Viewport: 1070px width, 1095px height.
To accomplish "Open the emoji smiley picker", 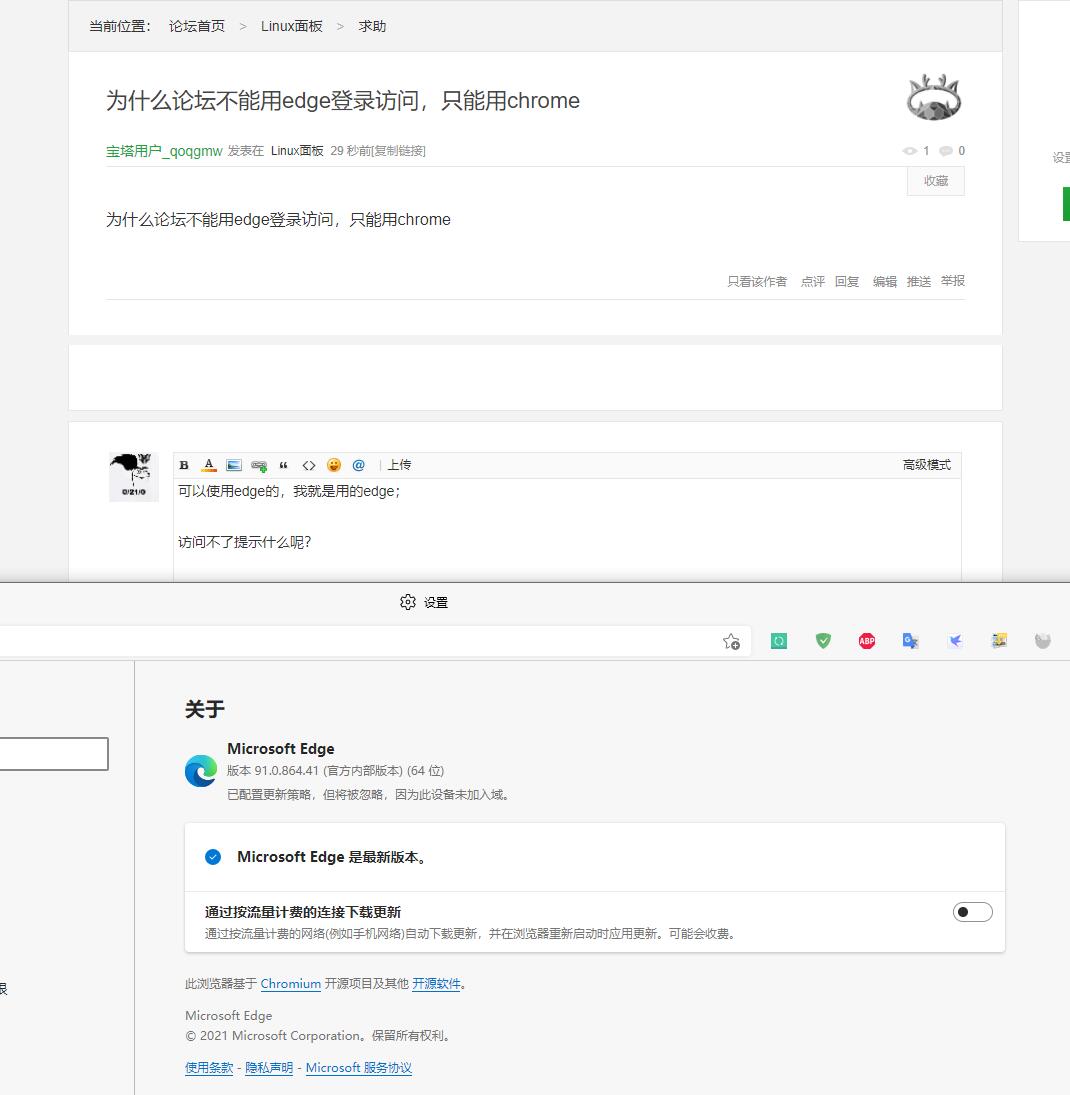I will point(334,465).
